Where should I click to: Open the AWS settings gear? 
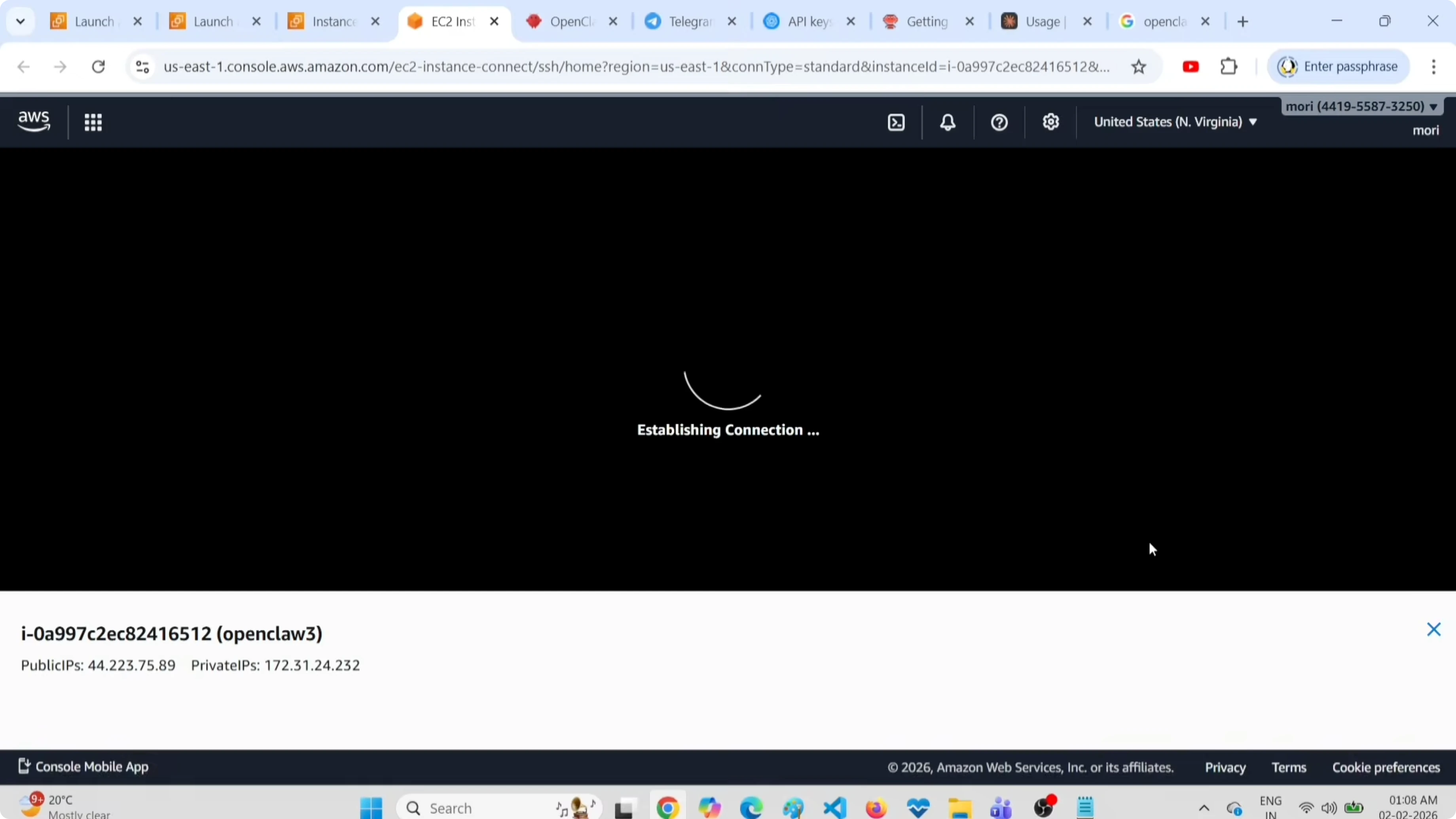click(x=1050, y=122)
